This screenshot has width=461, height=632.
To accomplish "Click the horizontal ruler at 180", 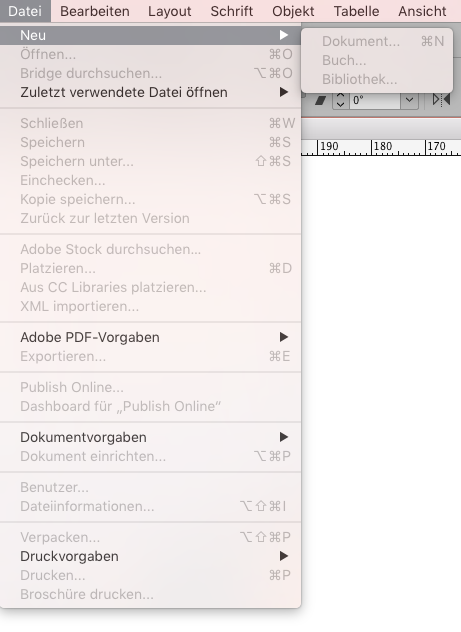I will pyautogui.click(x=382, y=147).
